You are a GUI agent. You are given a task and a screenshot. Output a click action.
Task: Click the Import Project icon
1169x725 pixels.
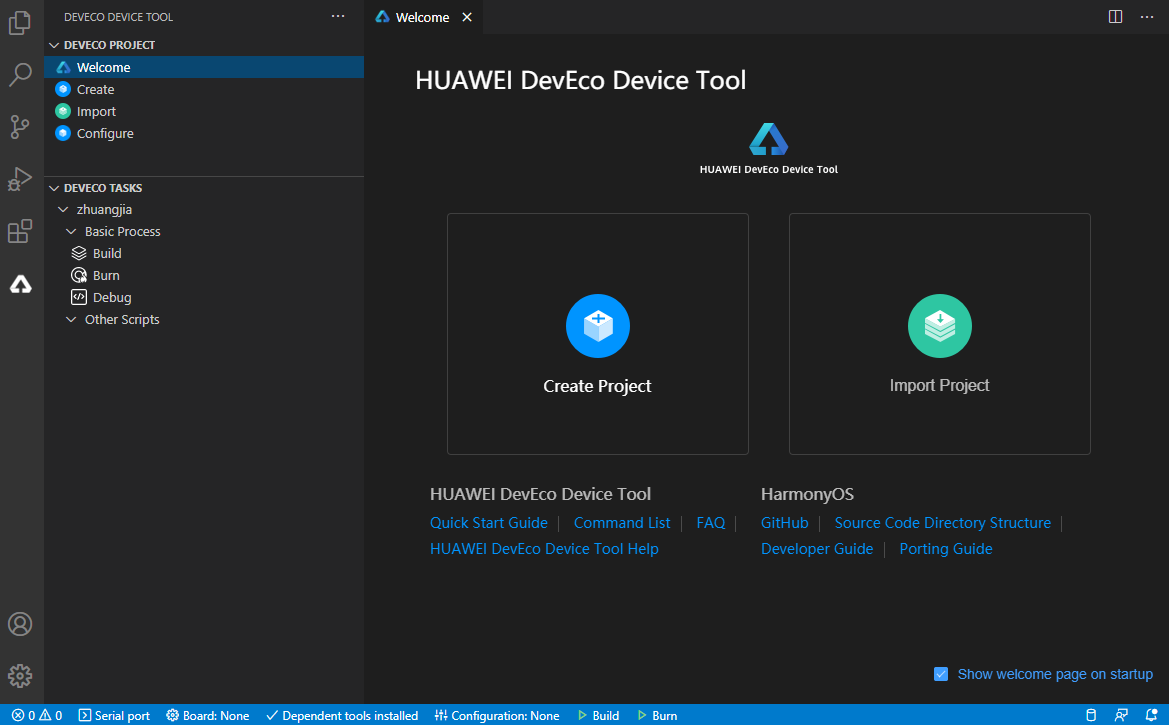tap(939, 325)
